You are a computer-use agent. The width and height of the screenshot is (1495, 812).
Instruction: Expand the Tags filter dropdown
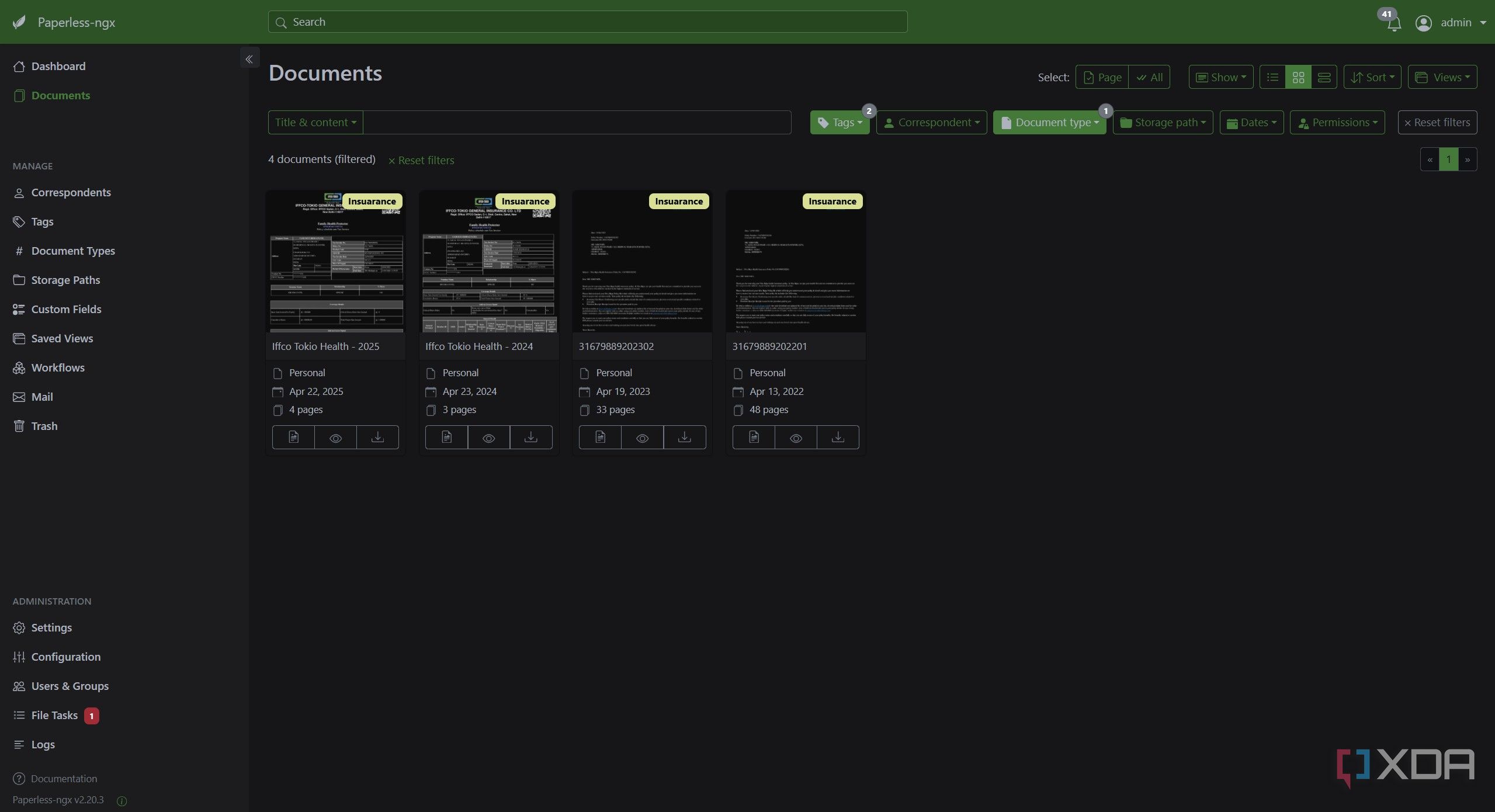[840, 123]
